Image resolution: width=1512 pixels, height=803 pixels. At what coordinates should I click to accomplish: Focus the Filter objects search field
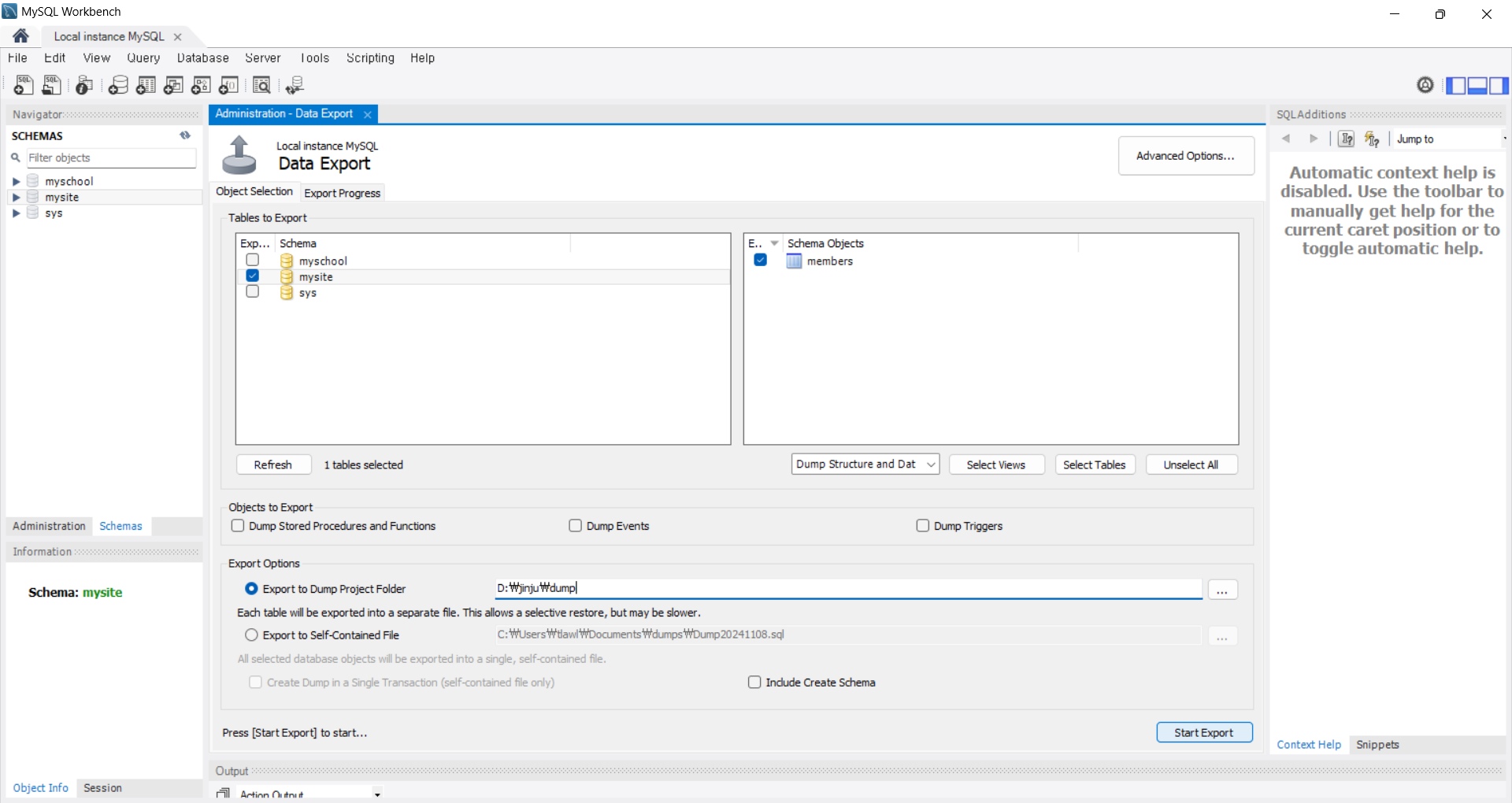(111, 158)
